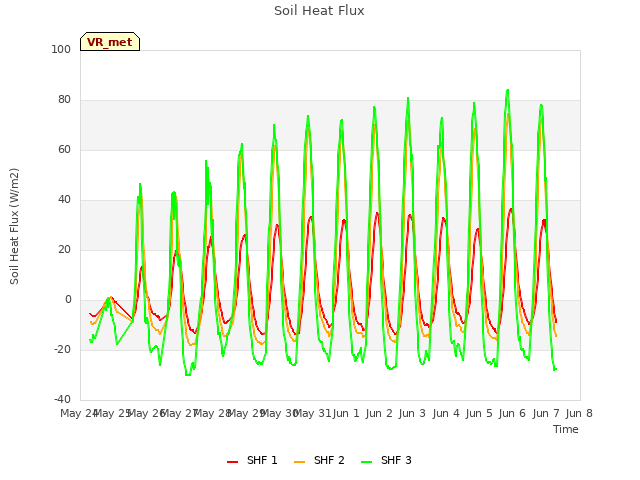Click the -20 y-axis tick label

click(62, 350)
